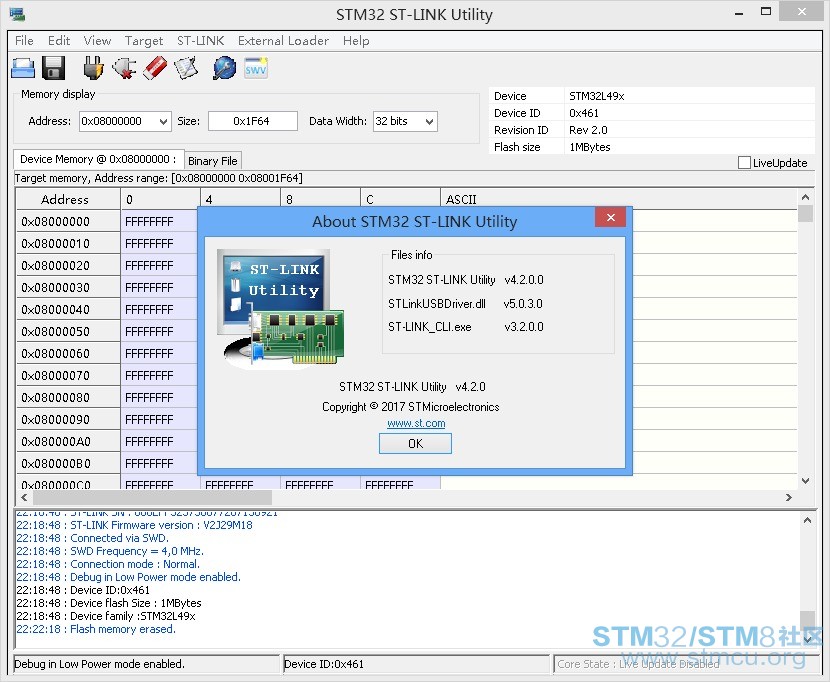Click the app icon in title bar
The height and width of the screenshot is (682, 830).
coord(17,14)
